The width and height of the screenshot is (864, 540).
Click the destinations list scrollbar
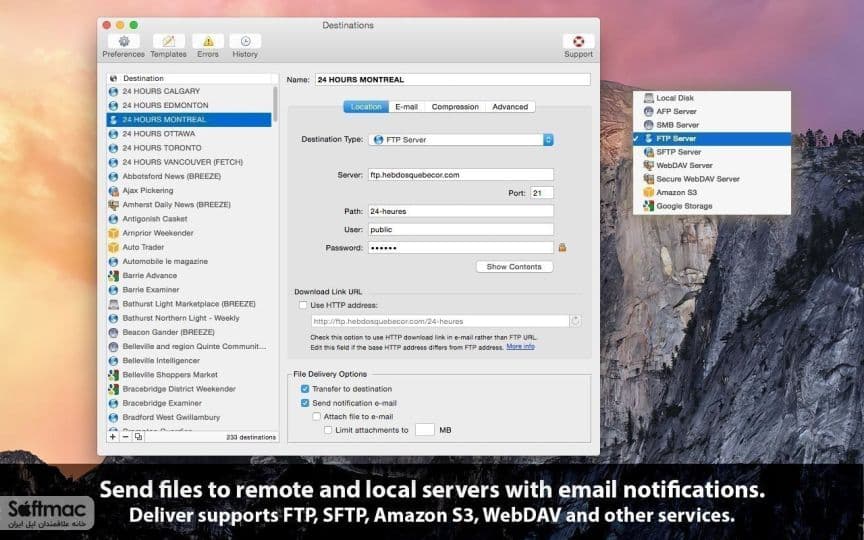pos(276,105)
